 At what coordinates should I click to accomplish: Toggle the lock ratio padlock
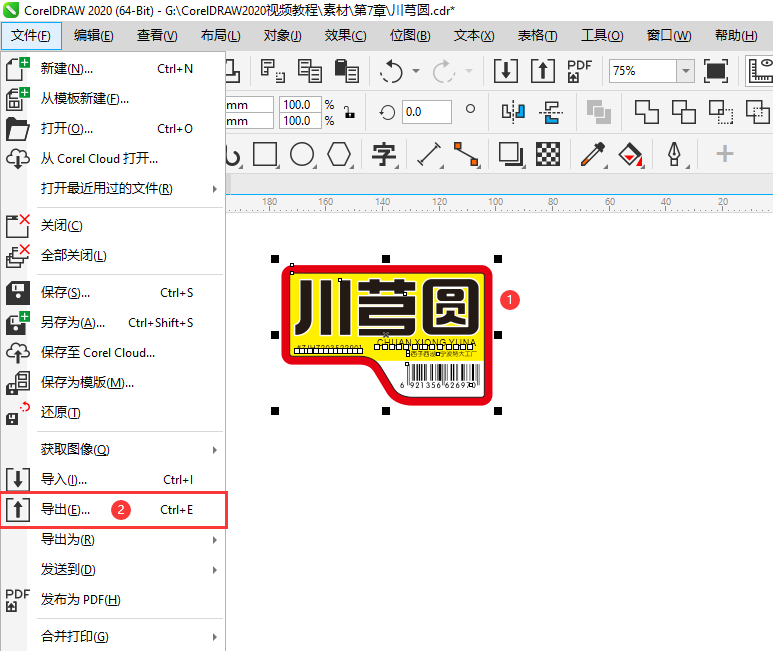[350, 112]
